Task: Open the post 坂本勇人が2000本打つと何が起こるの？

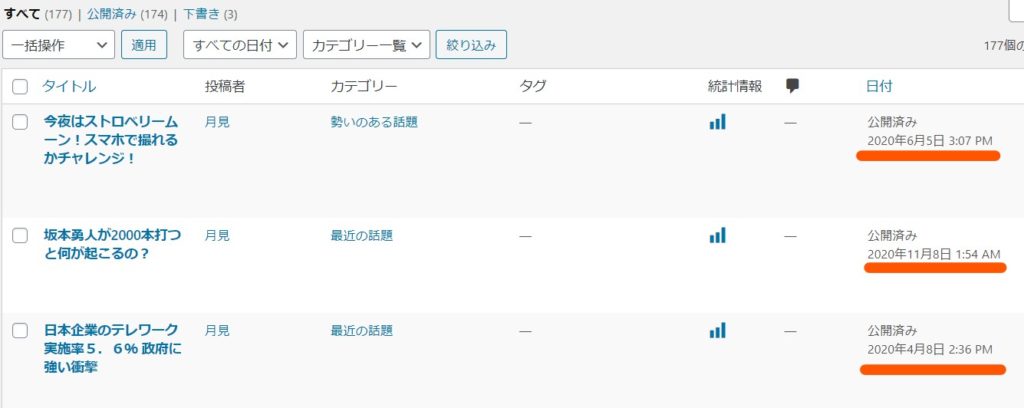Action: coord(112,244)
